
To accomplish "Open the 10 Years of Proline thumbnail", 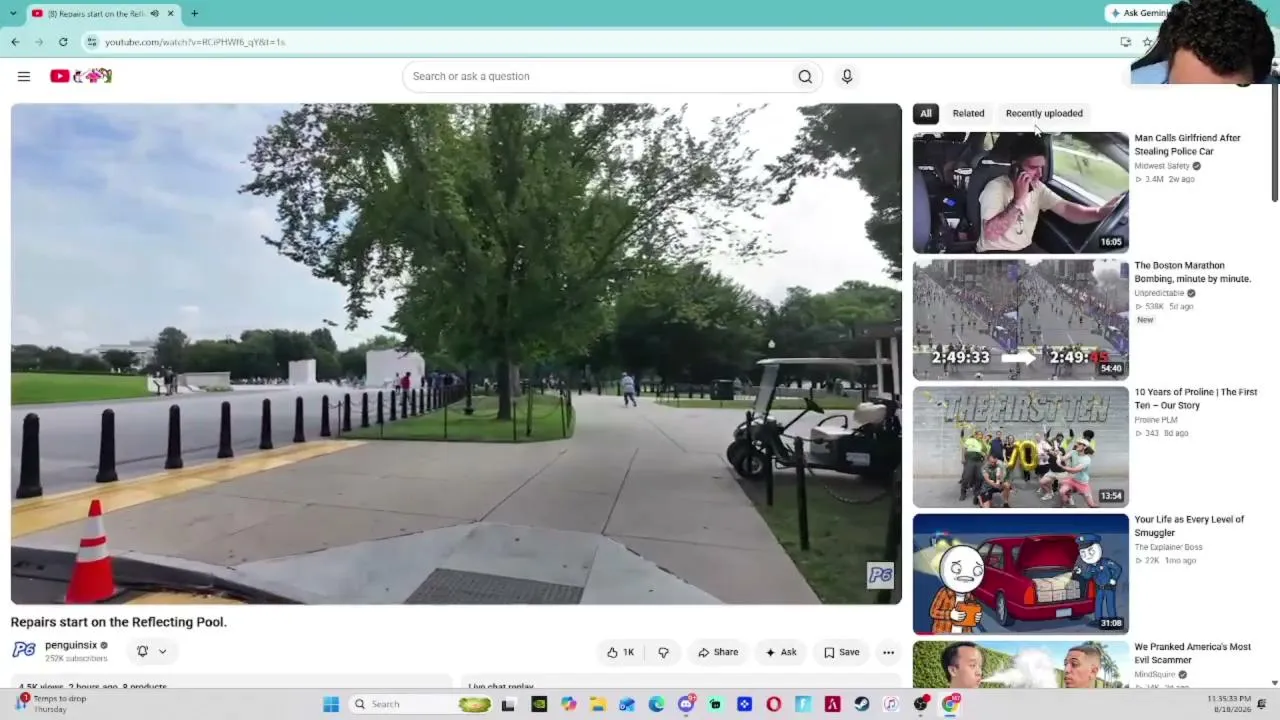I will tap(1020, 446).
